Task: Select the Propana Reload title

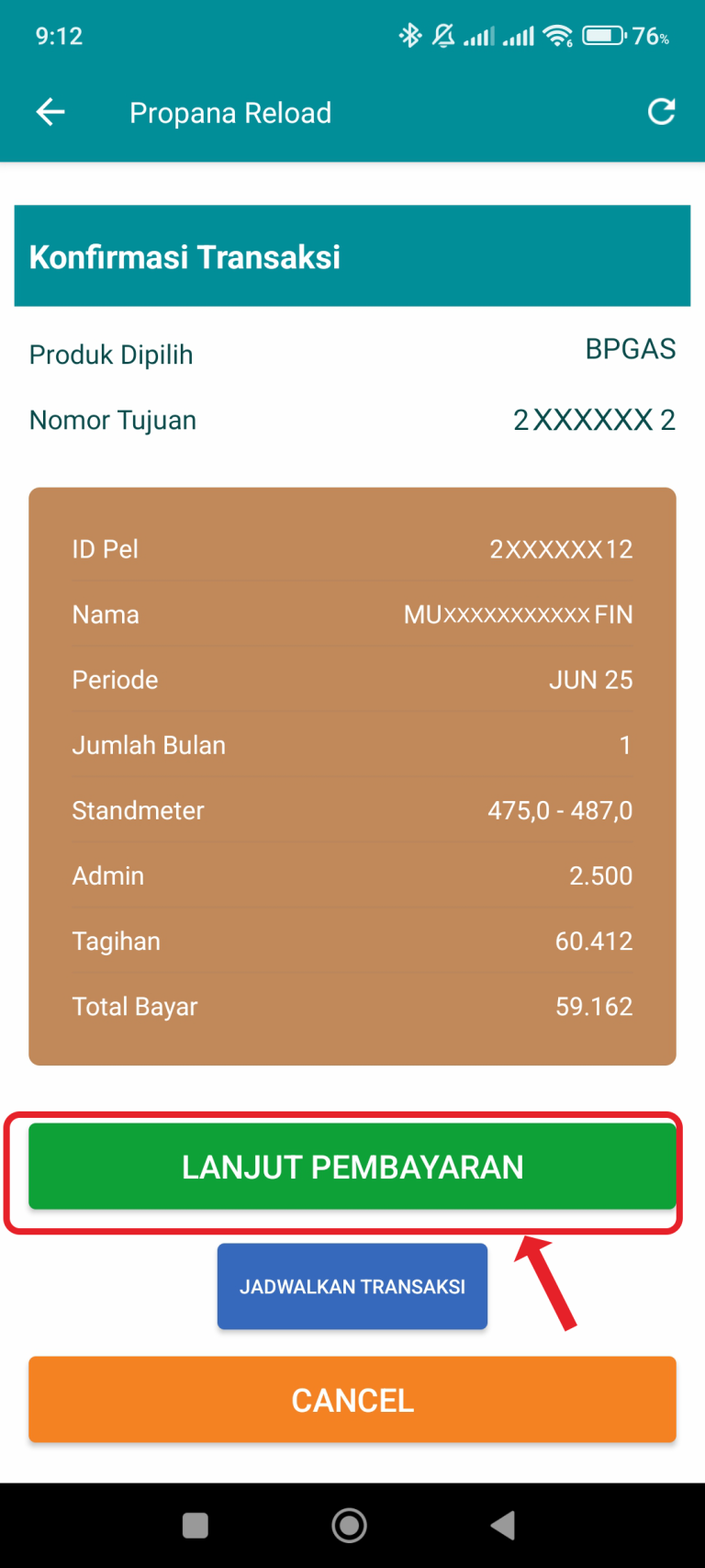Action: (230, 113)
